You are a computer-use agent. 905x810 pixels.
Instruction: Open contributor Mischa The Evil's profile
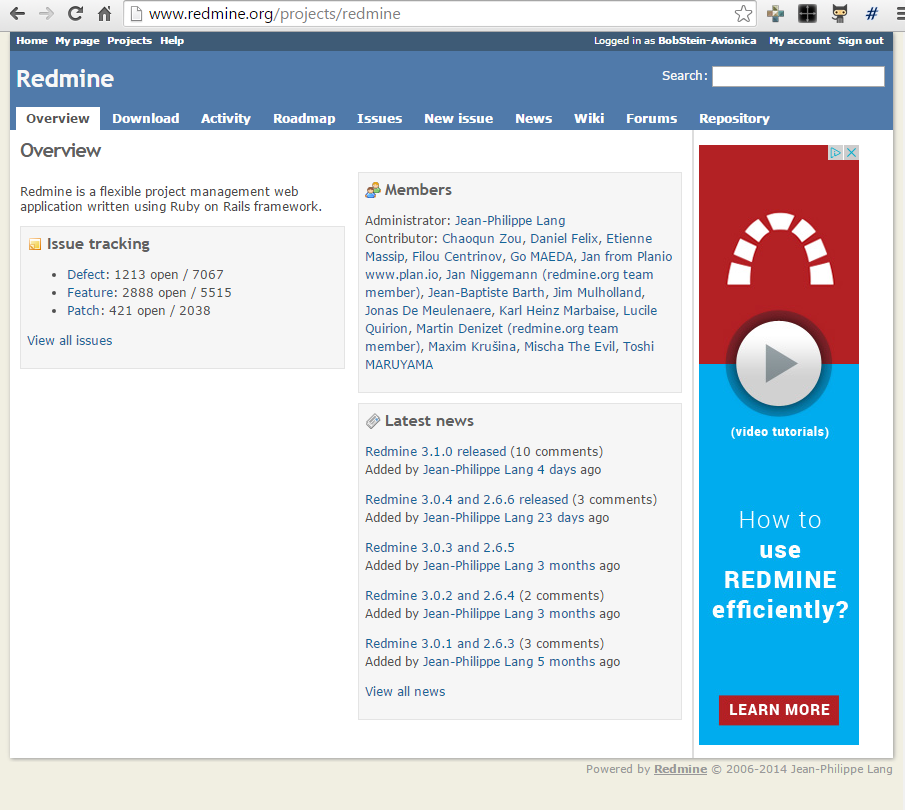tap(570, 346)
